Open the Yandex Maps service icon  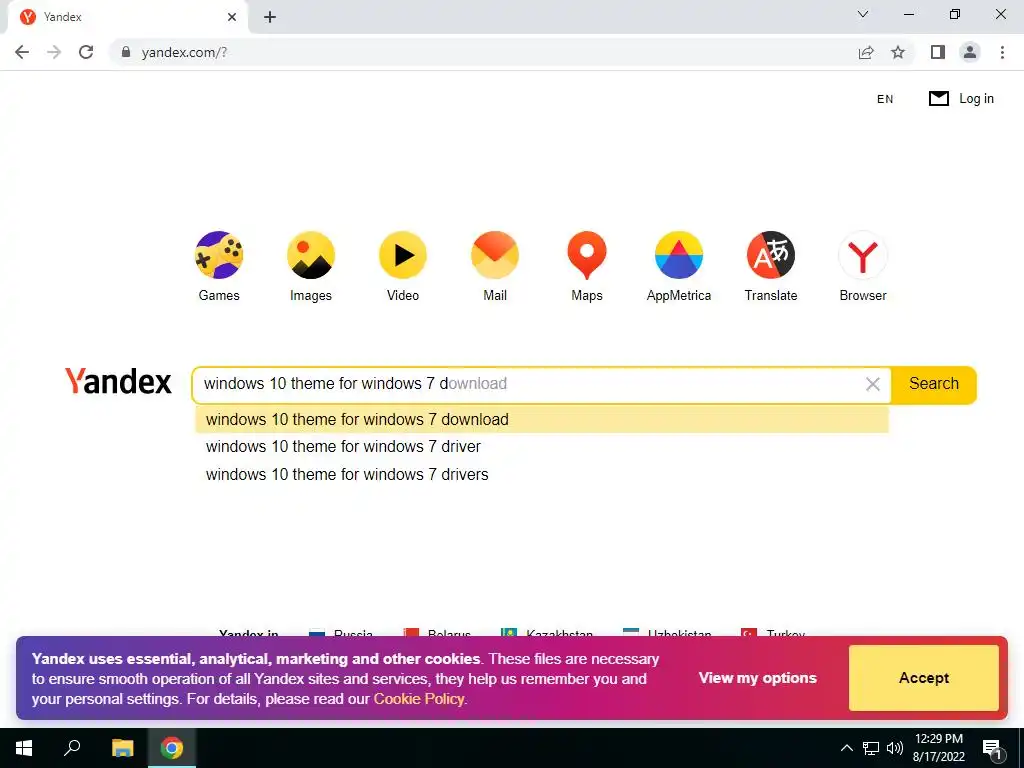[587, 255]
